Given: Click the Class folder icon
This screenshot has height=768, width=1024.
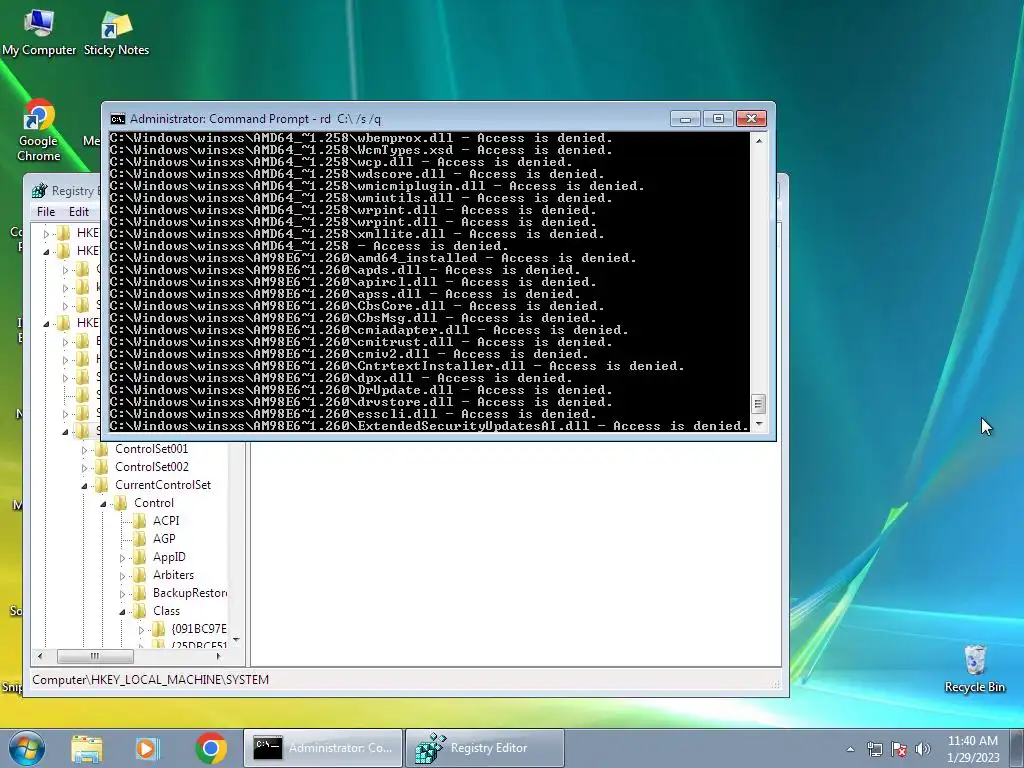Looking at the screenshot, I should click(x=139, y=611).
